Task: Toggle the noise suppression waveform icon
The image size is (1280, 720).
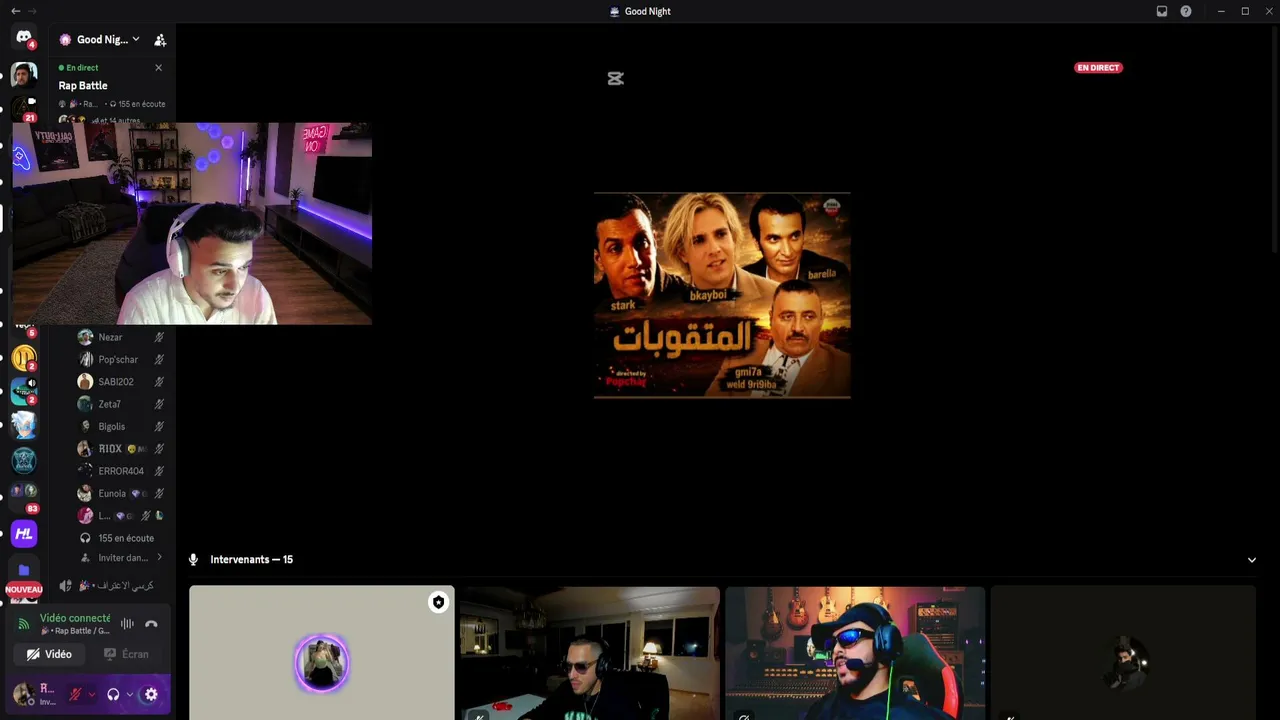Action: click(x=127, y=624)
